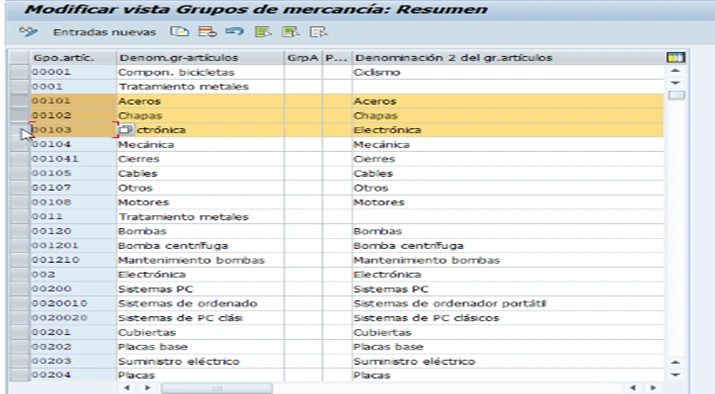715x394 pixels.
Task: Click Gpo.artíc. column header
Action: (73, 57)
